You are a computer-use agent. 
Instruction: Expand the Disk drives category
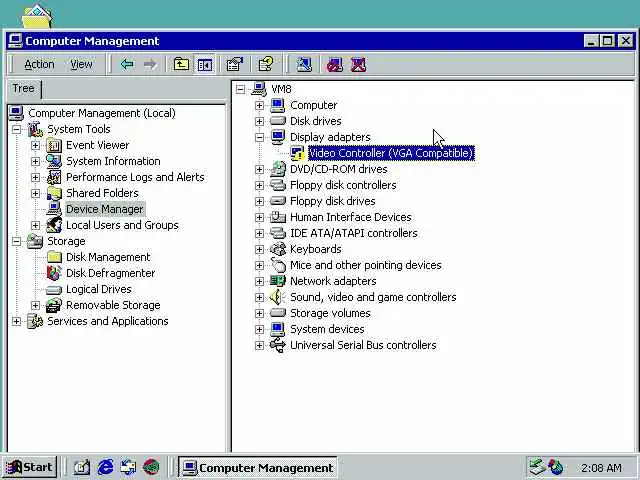259,121
